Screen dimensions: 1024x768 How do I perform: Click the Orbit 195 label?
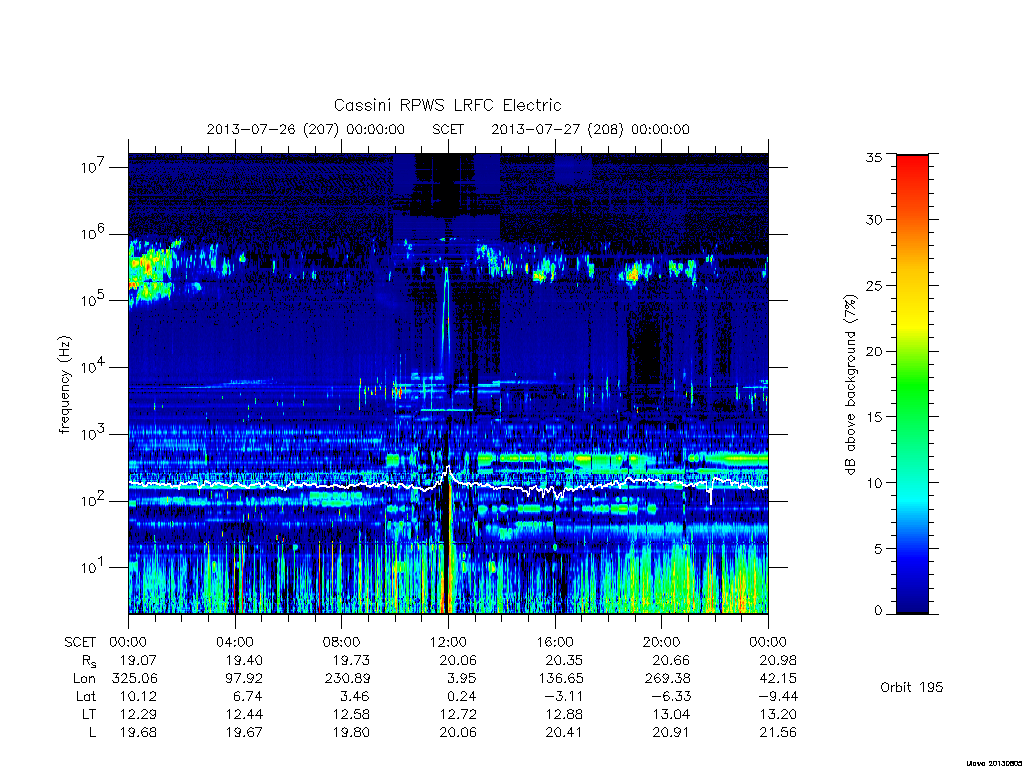[x=912, y=687]
